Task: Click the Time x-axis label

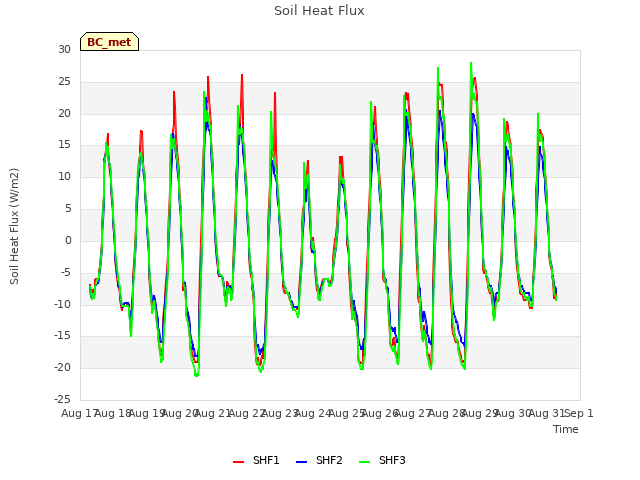Action: 566,429
